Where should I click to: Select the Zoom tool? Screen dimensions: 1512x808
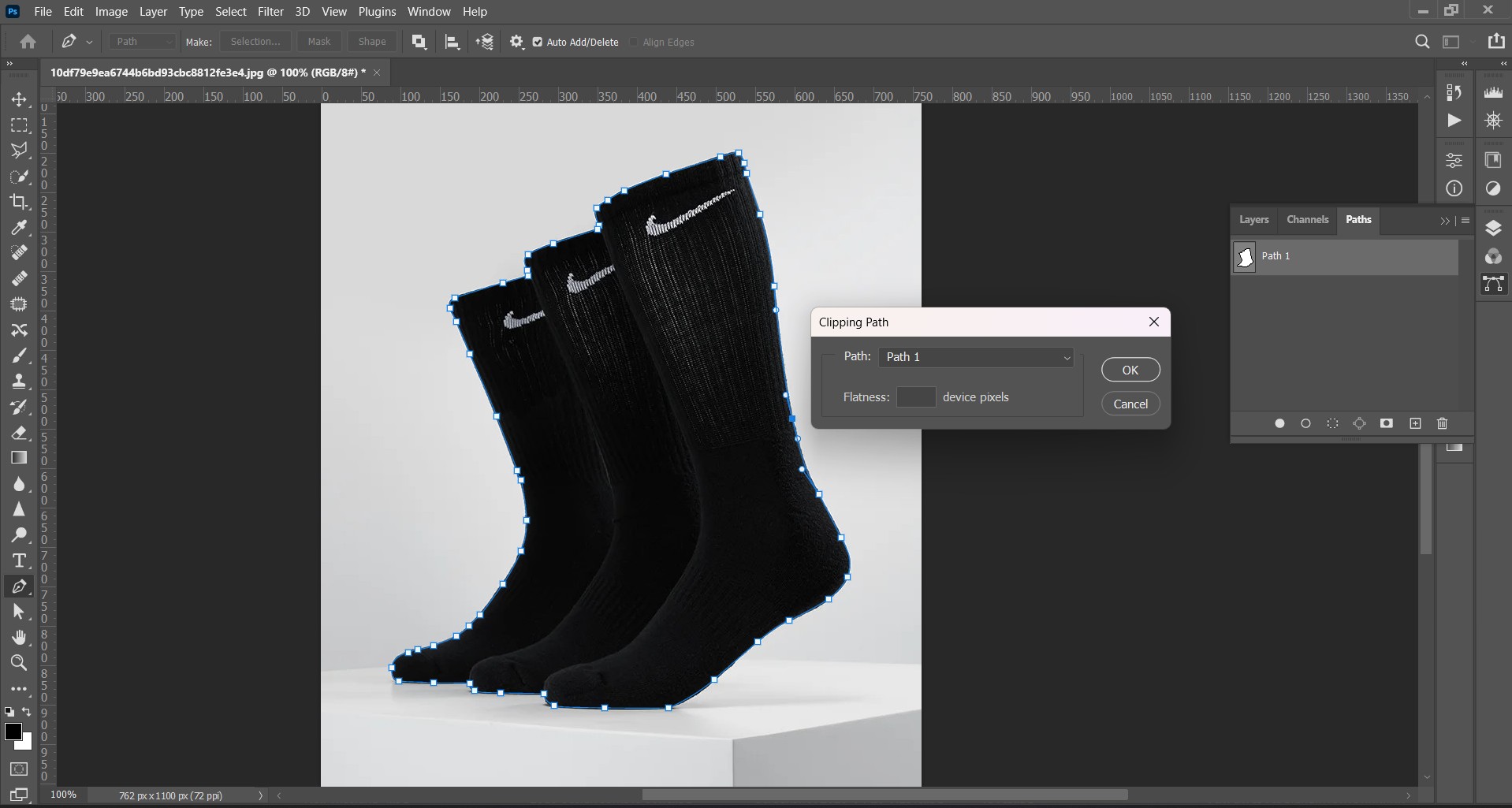(x=19, y=663)
